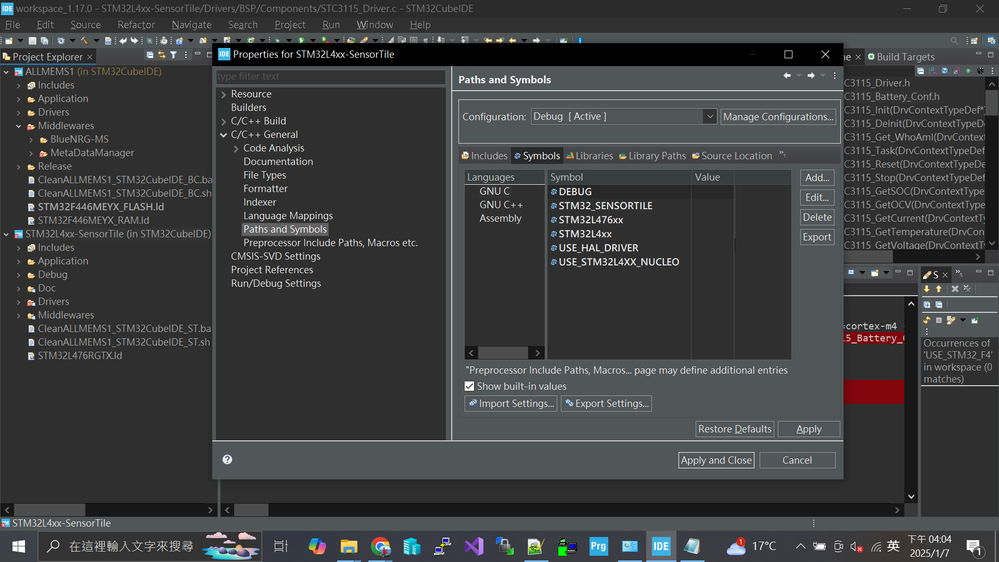This screenshot has height=562, width=999.
Task: Collapse the STM32L4xx-SensorTile project node
Action: click(6, 234)
